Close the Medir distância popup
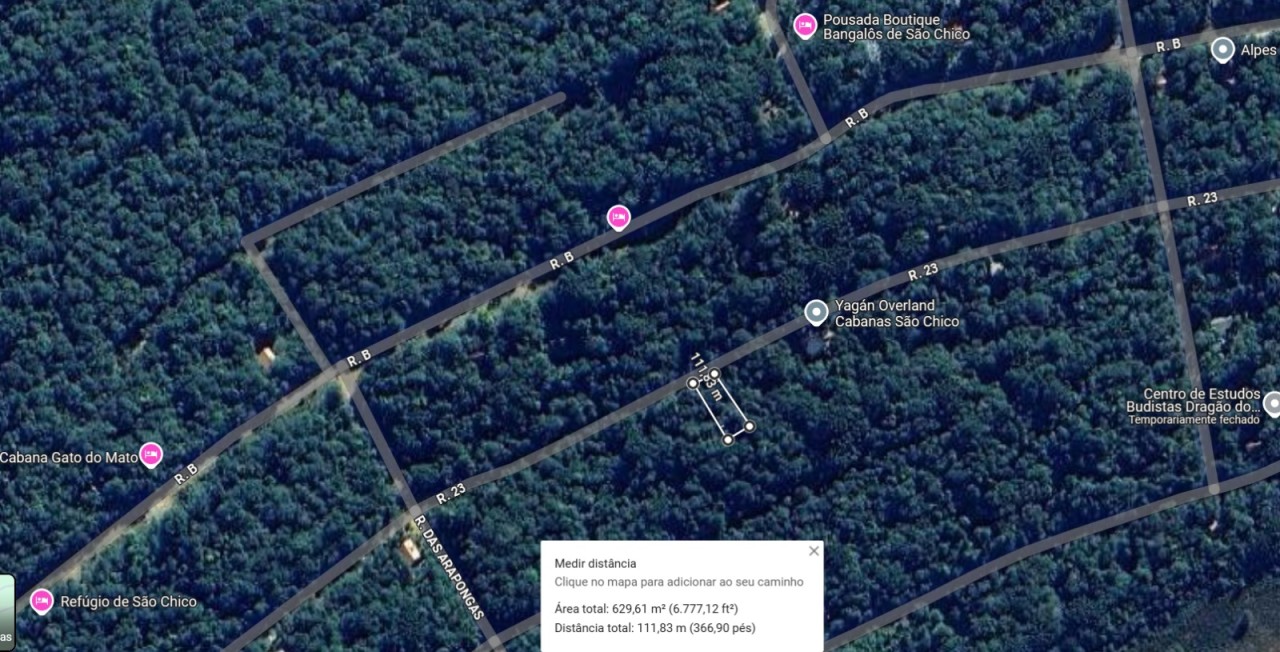This screenshot has width=1280, height=652. pyautogui.click(x=813, y=551)
